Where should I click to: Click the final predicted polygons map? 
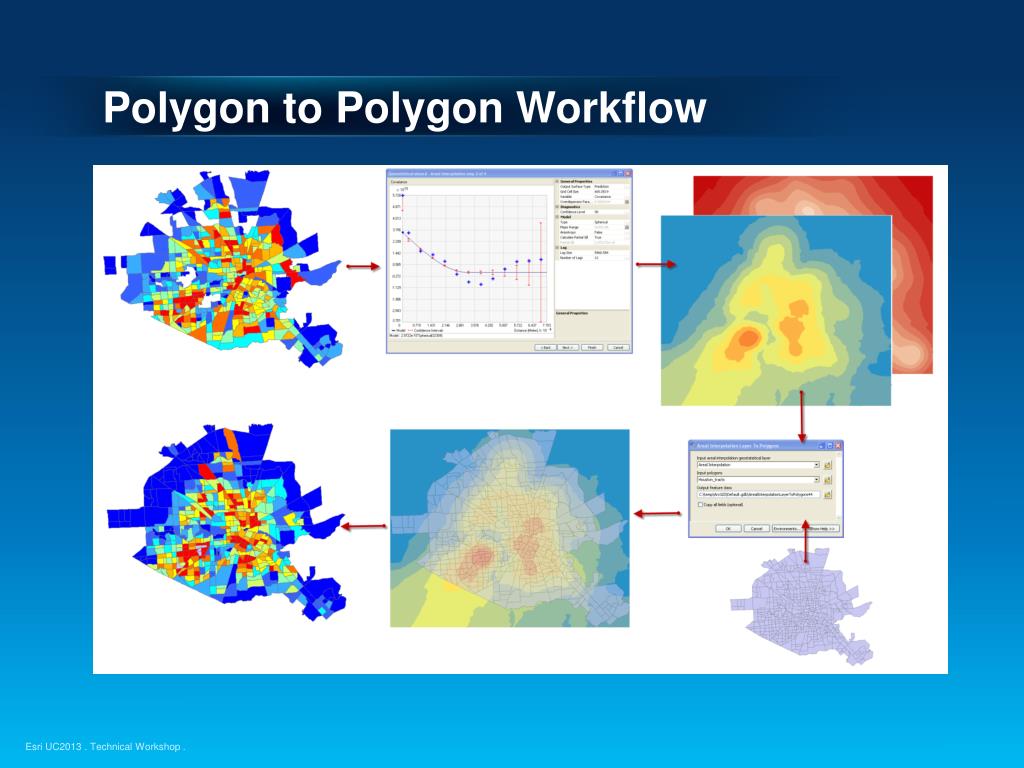[225, 522]
